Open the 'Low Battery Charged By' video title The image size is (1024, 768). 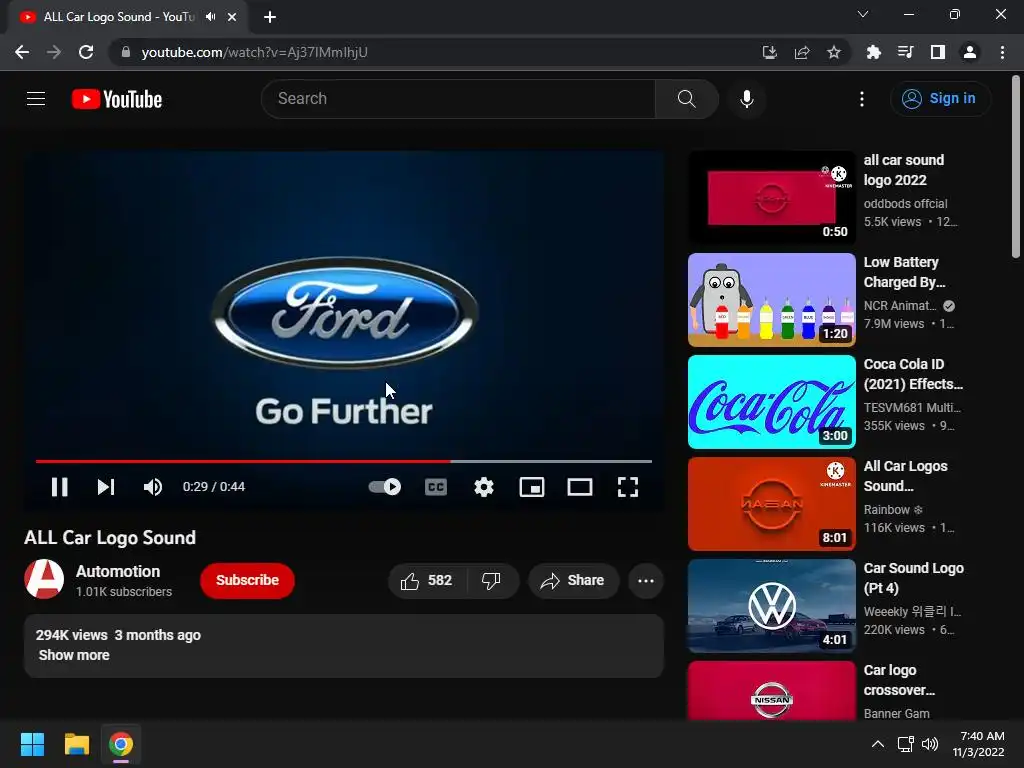(x=904, y=272)
